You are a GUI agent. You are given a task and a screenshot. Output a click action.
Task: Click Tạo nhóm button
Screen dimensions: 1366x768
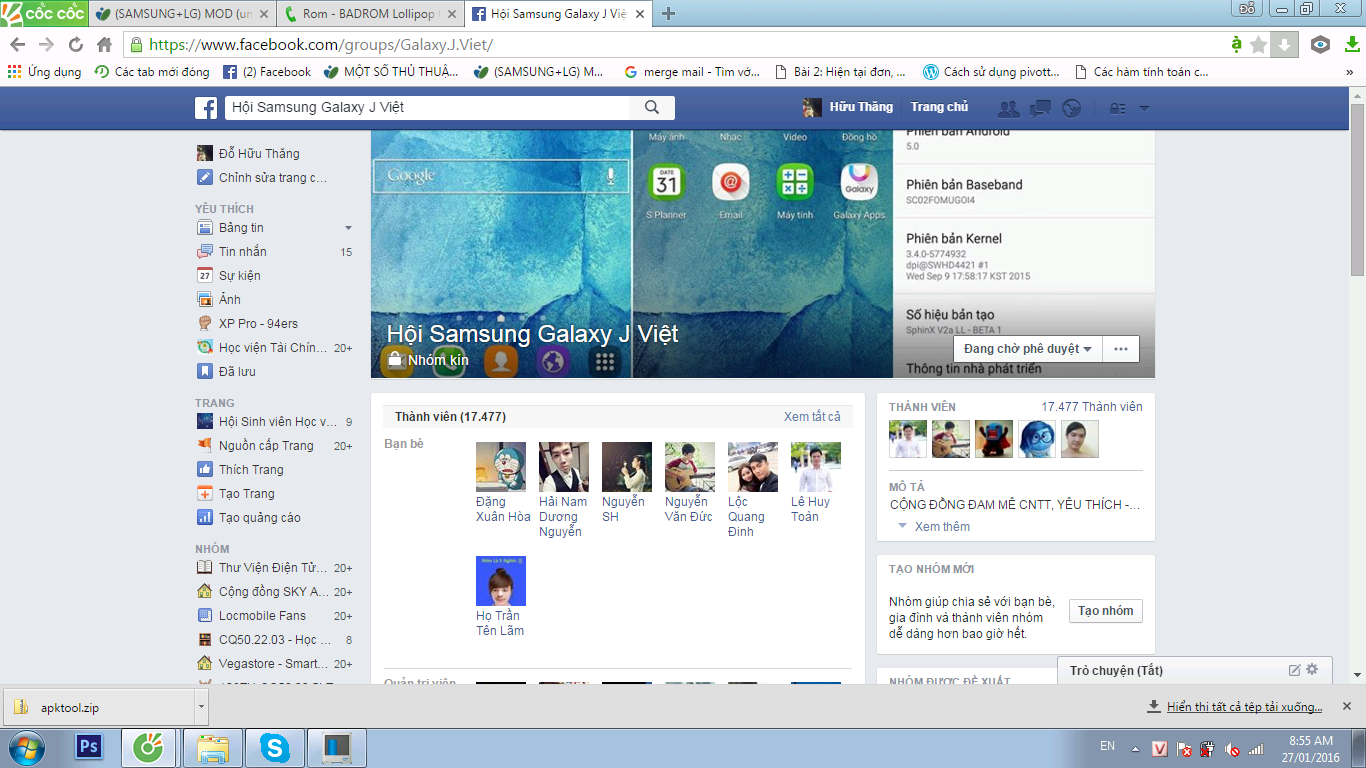[x=1105, y=611]
